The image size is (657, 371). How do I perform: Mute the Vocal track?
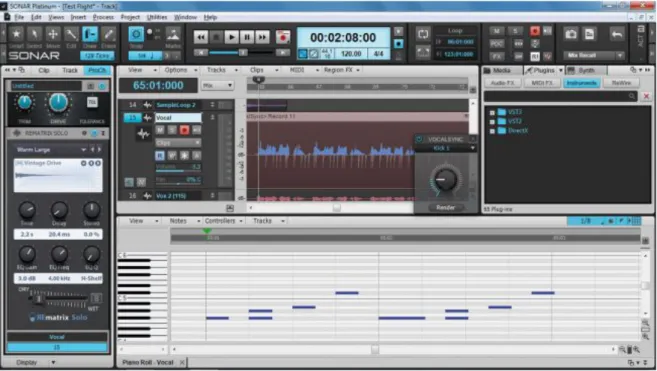160,130
